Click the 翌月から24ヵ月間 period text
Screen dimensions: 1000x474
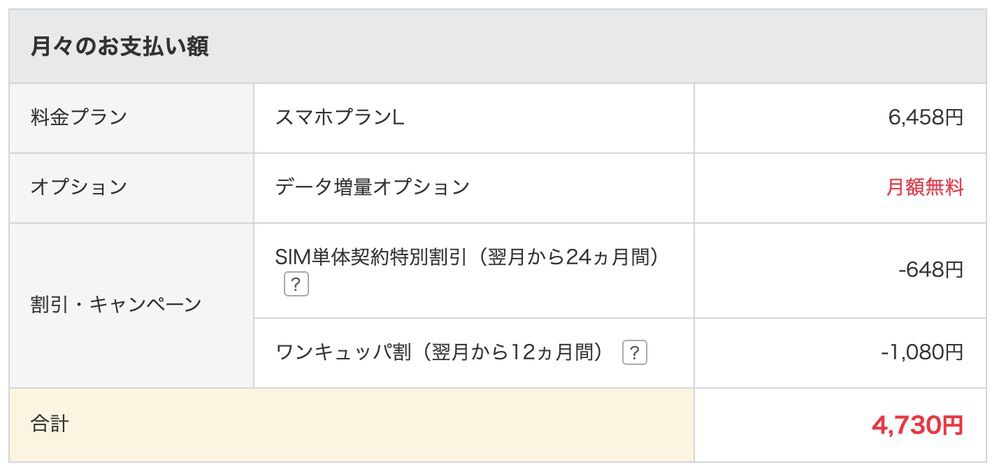point(571,257)
